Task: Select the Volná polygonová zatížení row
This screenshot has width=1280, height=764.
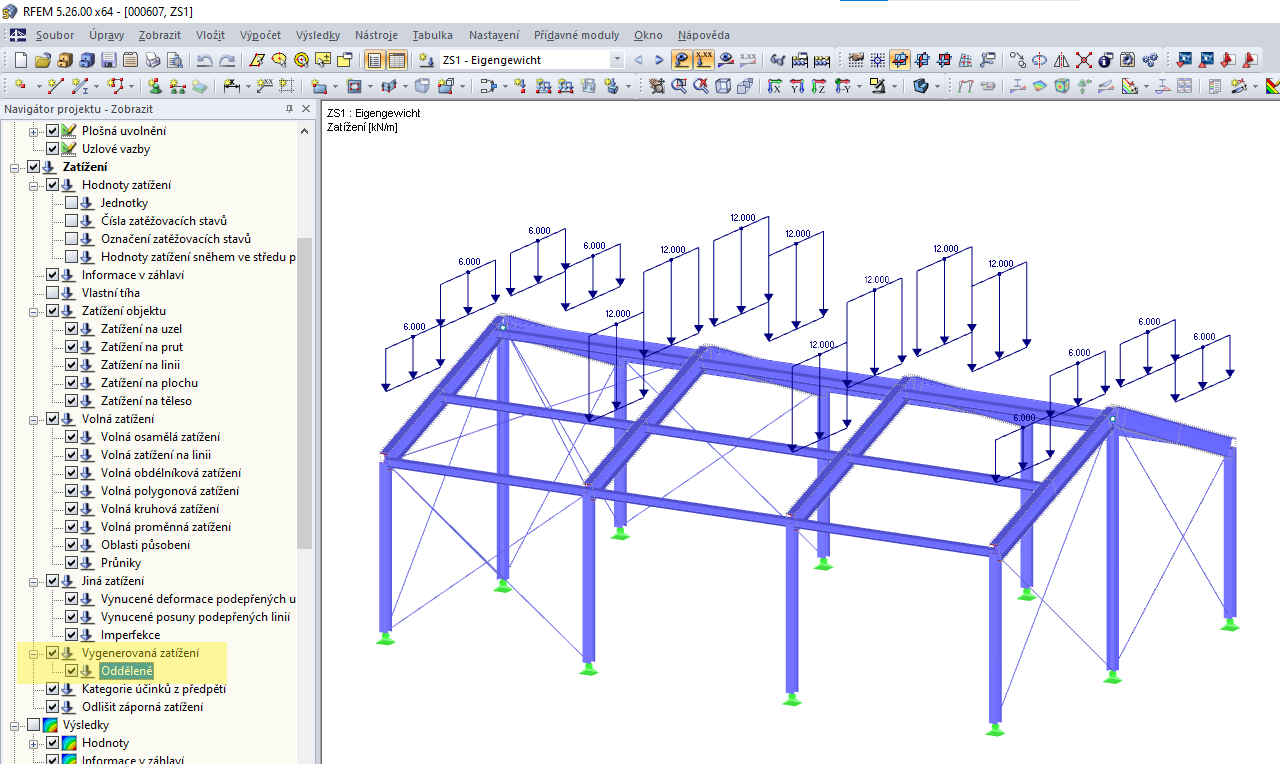Action: click(x=170, y=491)
